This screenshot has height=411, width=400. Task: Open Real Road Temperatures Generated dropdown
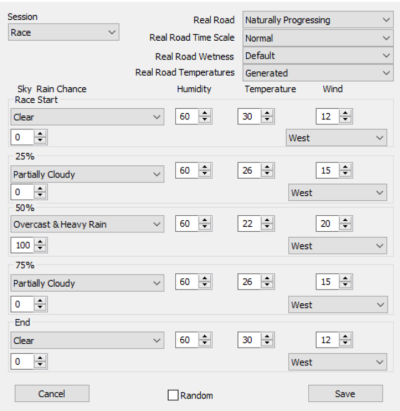coord(318,73)
